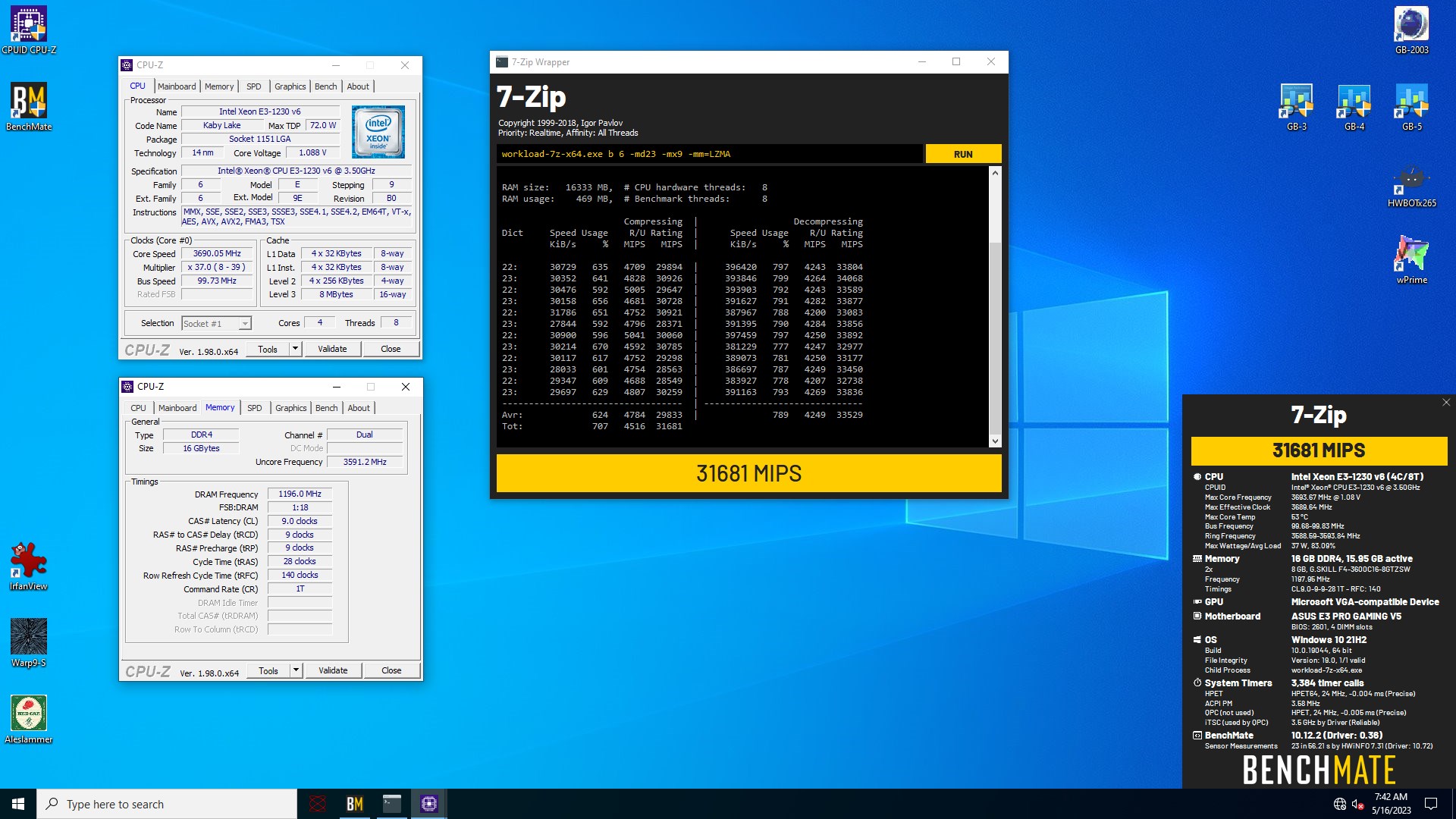Click the Memory CPU-Z window title icon
Image resolution: width=1456 pixels, height=819 pixels.
pos(128,387)
